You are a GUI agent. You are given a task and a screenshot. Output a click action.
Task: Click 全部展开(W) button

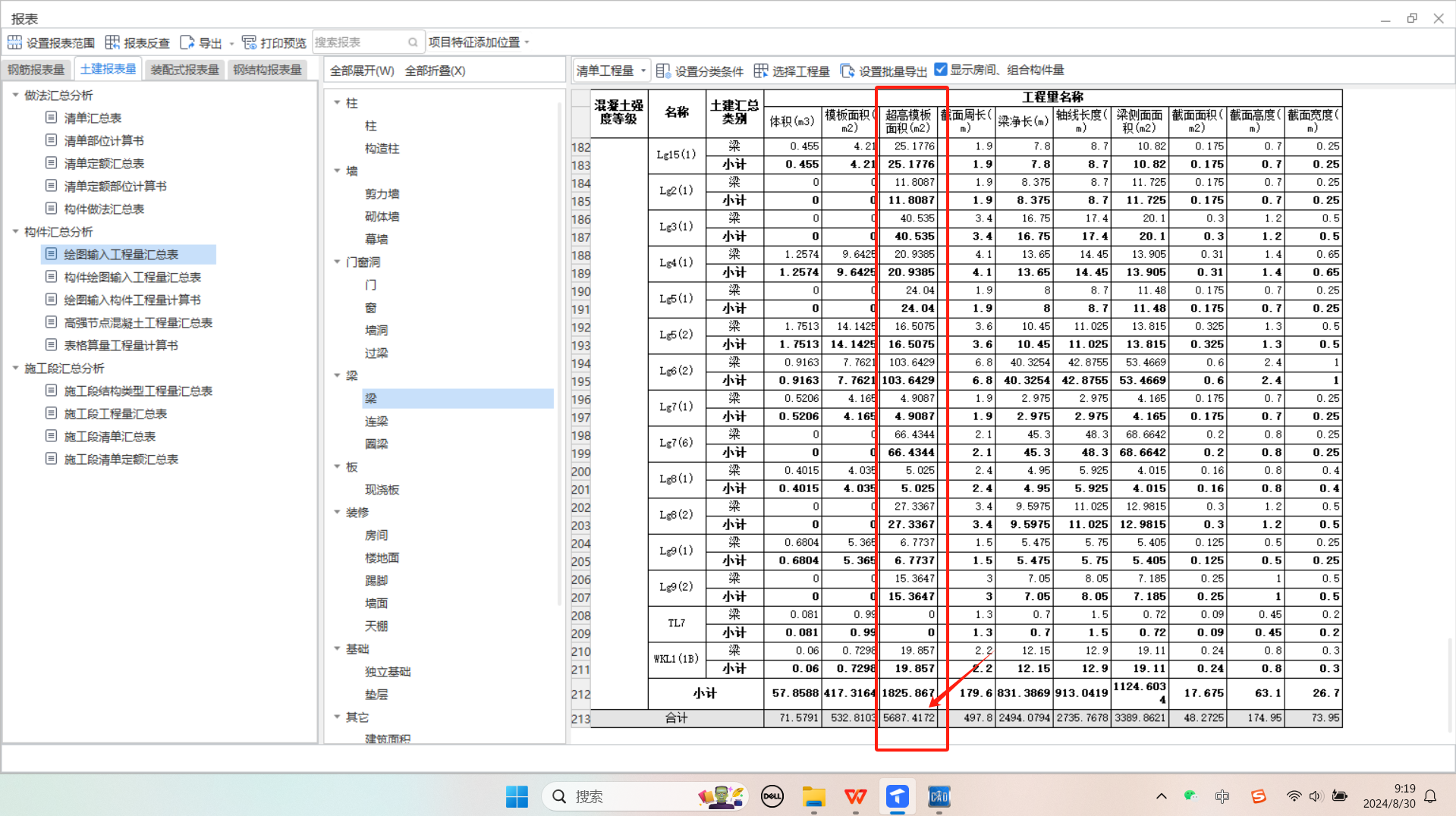362,71
